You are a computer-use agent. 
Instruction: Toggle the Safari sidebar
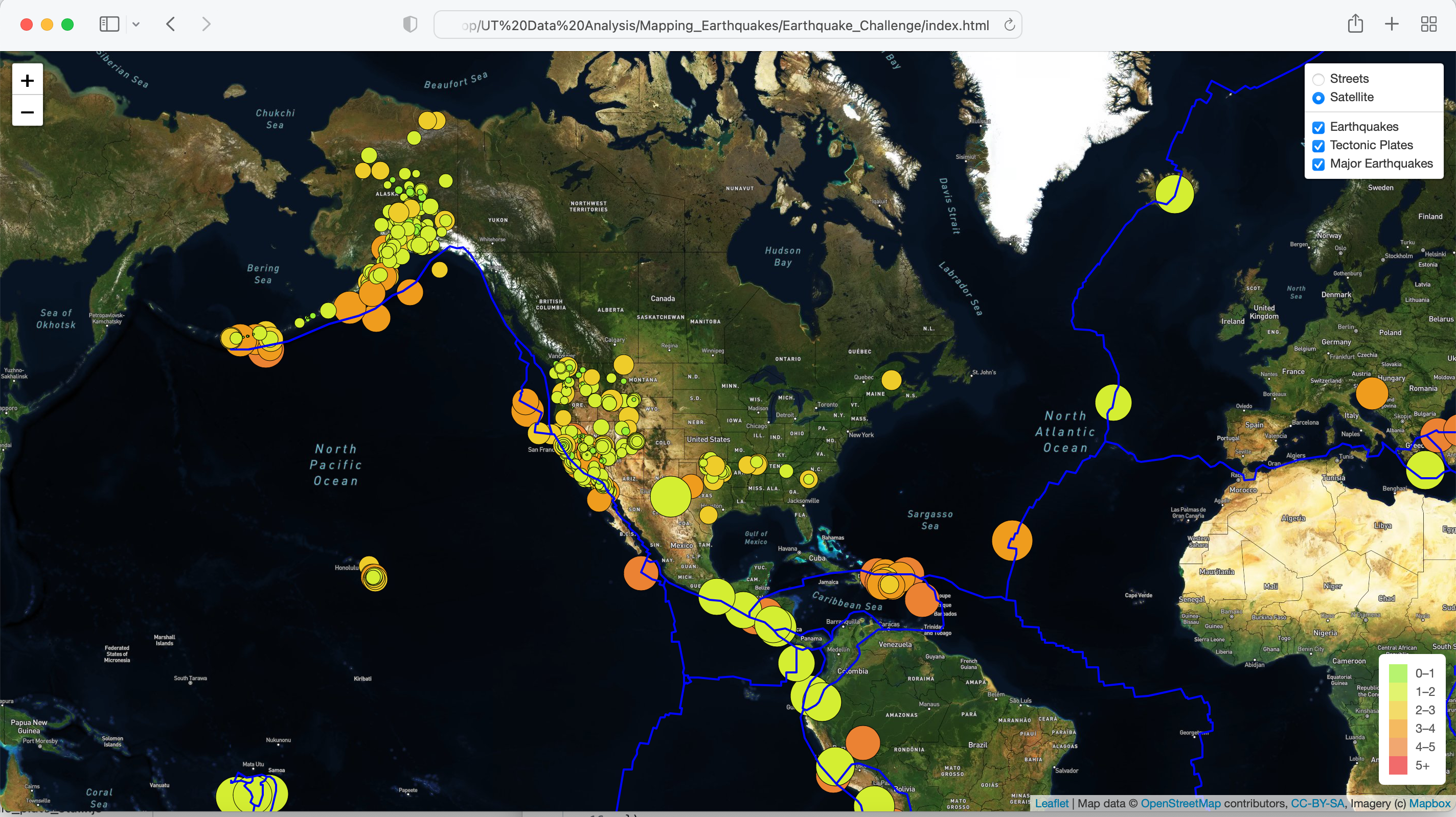[109, 25]
